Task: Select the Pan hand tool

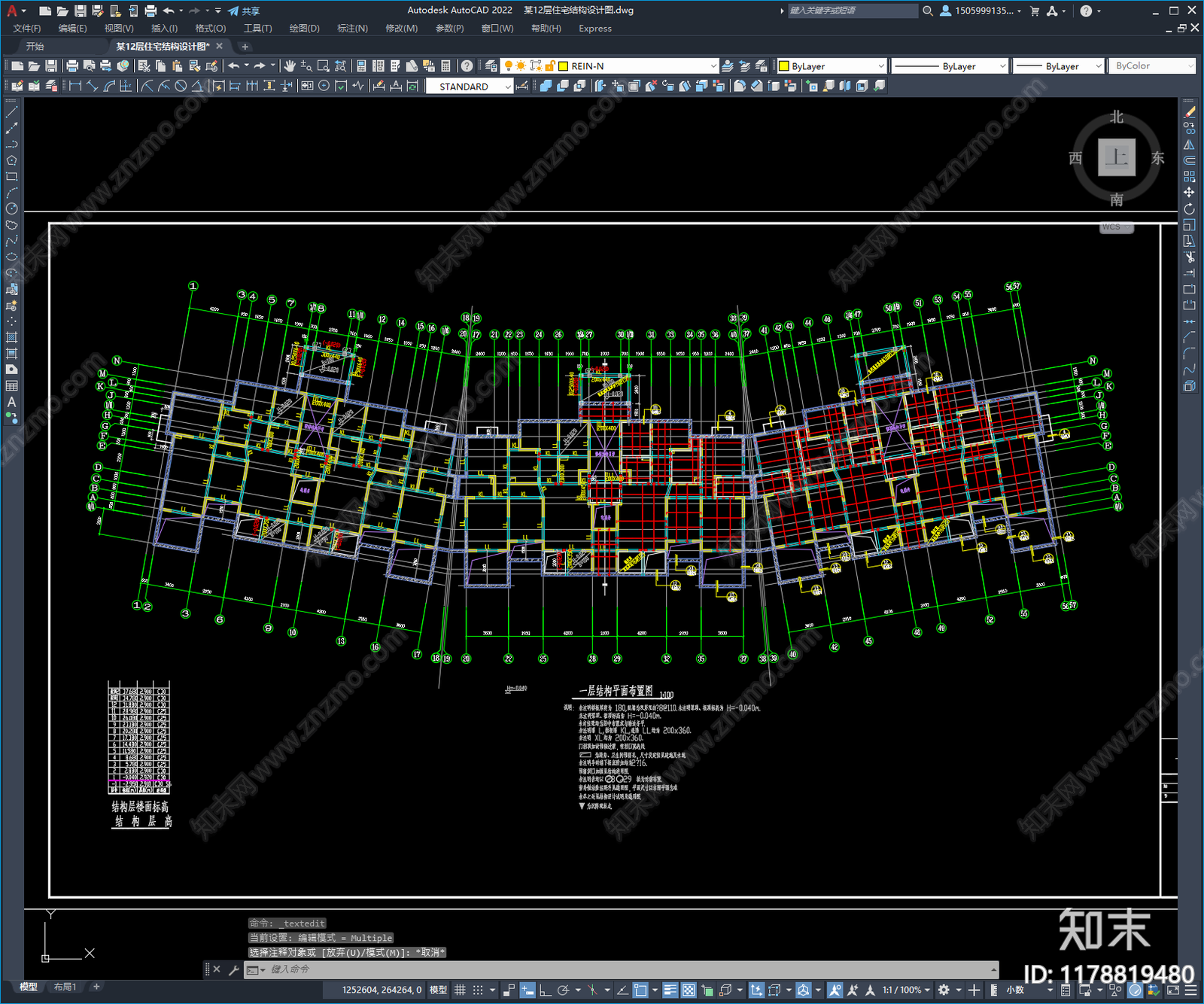Action: (x=290, y=66)
